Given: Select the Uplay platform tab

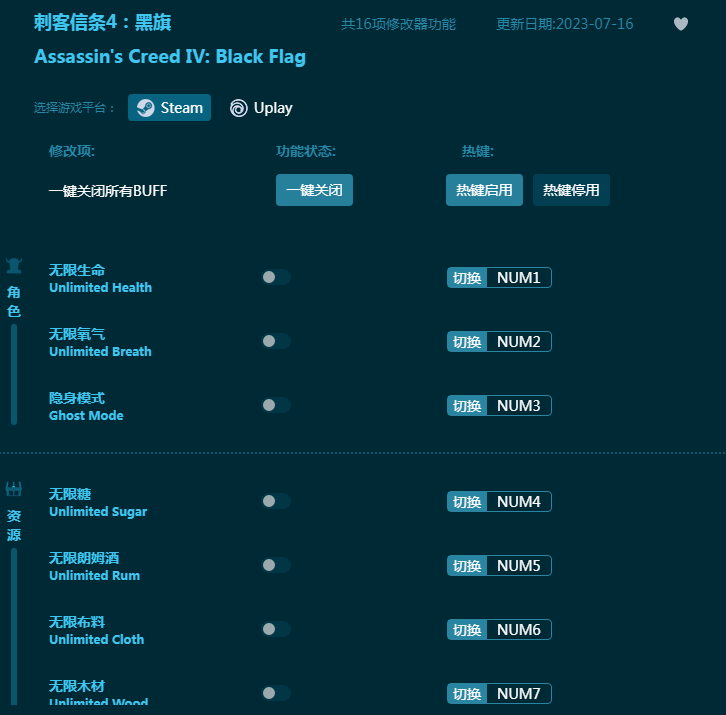Looking at the screenshot, I should (x=262, y=108).
